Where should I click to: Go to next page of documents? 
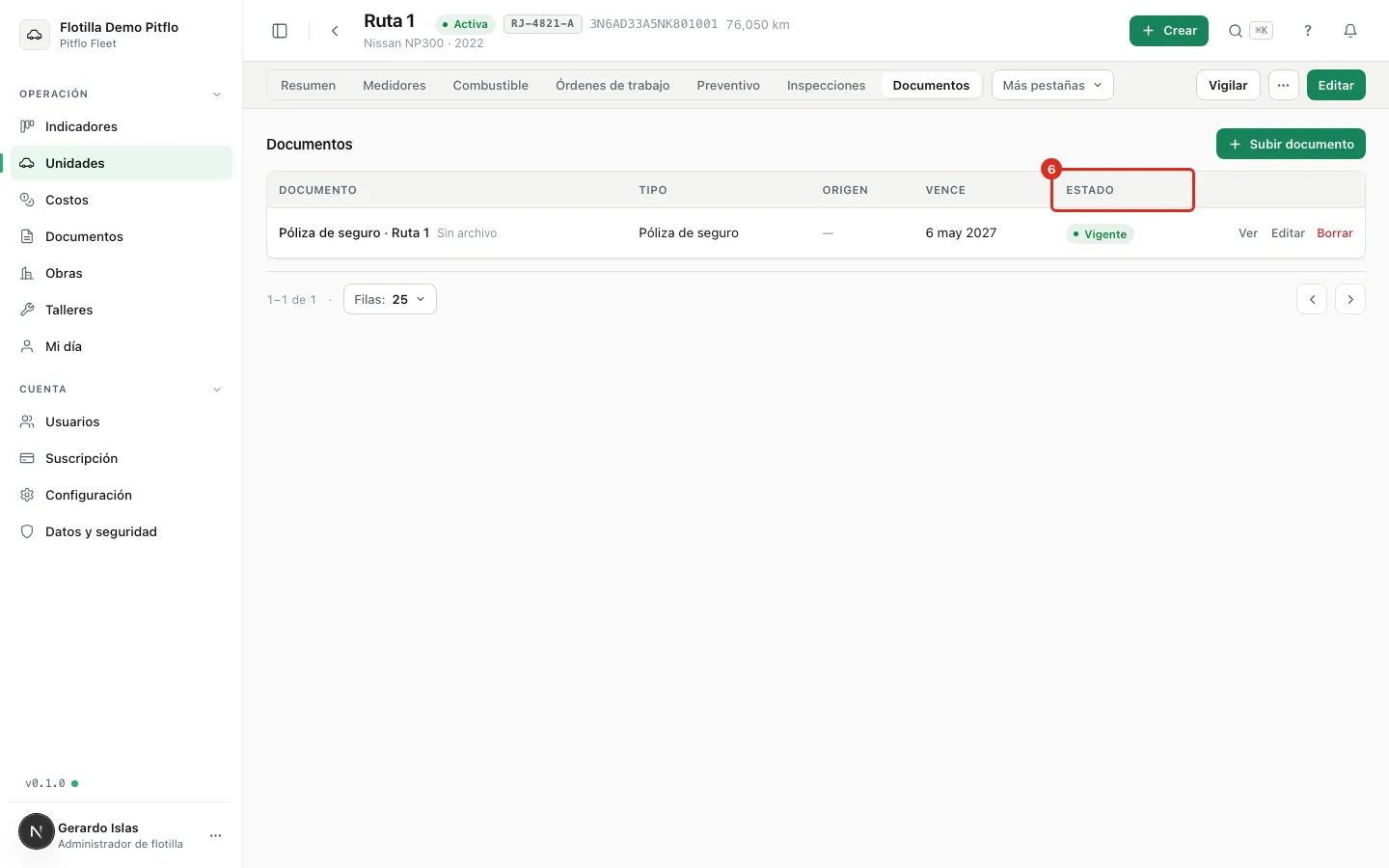coord(1350,299)
